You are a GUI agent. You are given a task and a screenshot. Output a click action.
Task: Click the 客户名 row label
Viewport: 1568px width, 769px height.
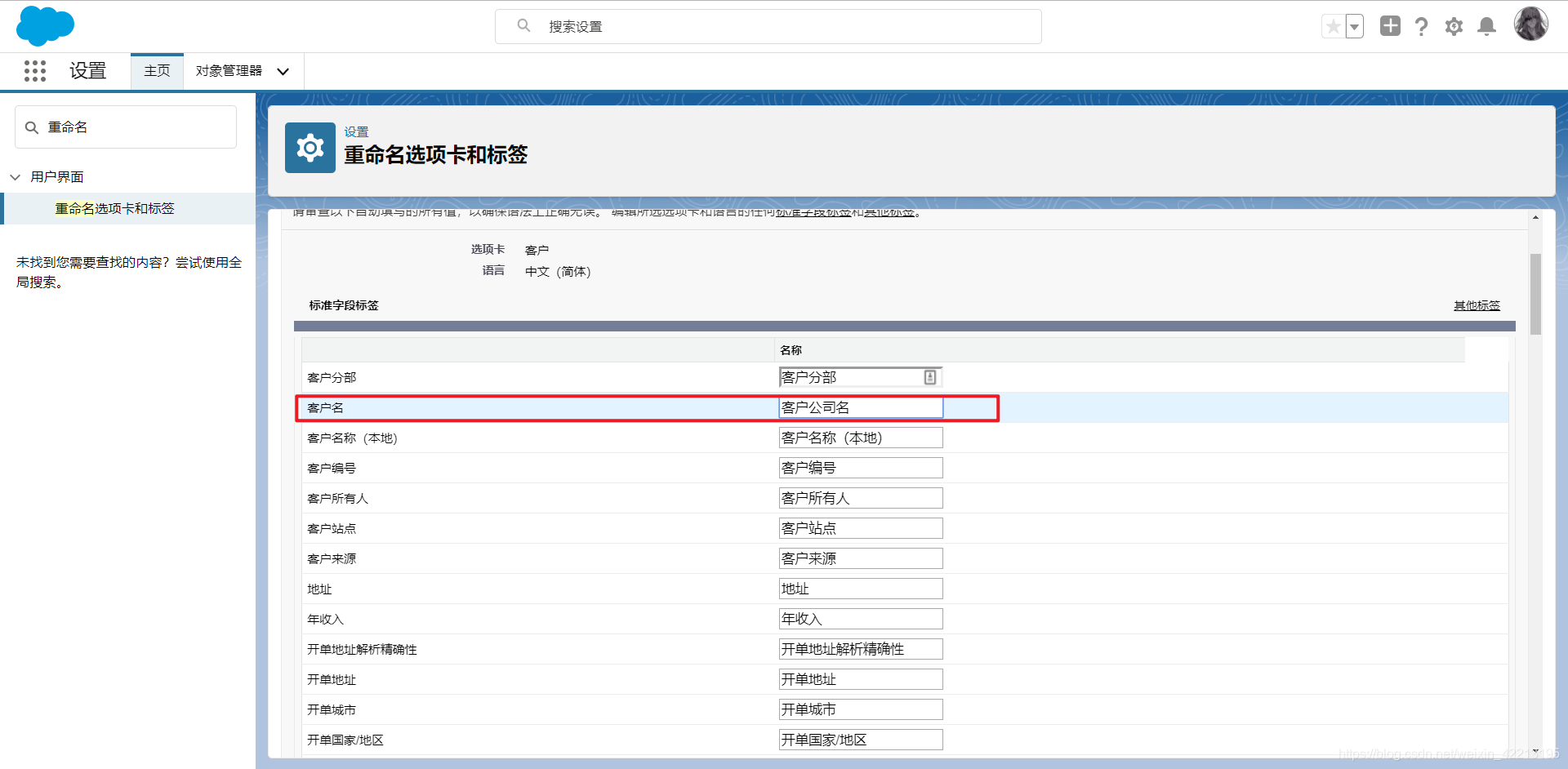(325, 407)
